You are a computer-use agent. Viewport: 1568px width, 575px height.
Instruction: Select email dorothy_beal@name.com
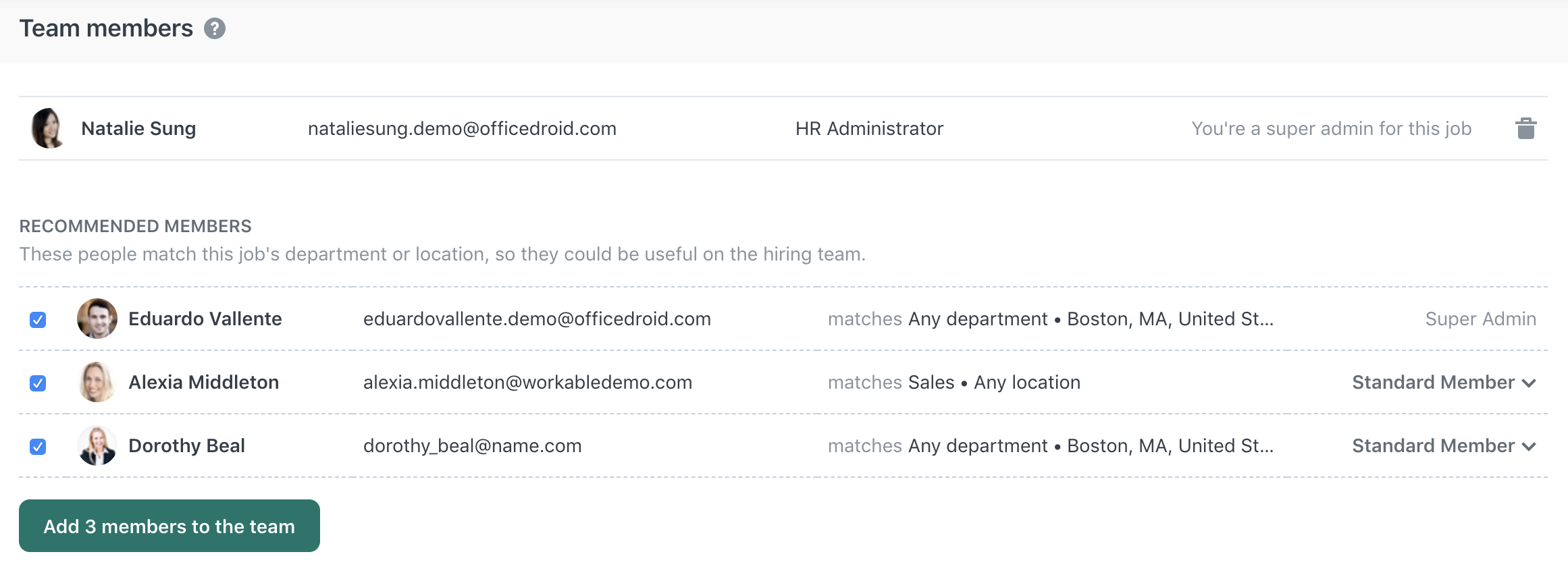(x=472, y=445)
